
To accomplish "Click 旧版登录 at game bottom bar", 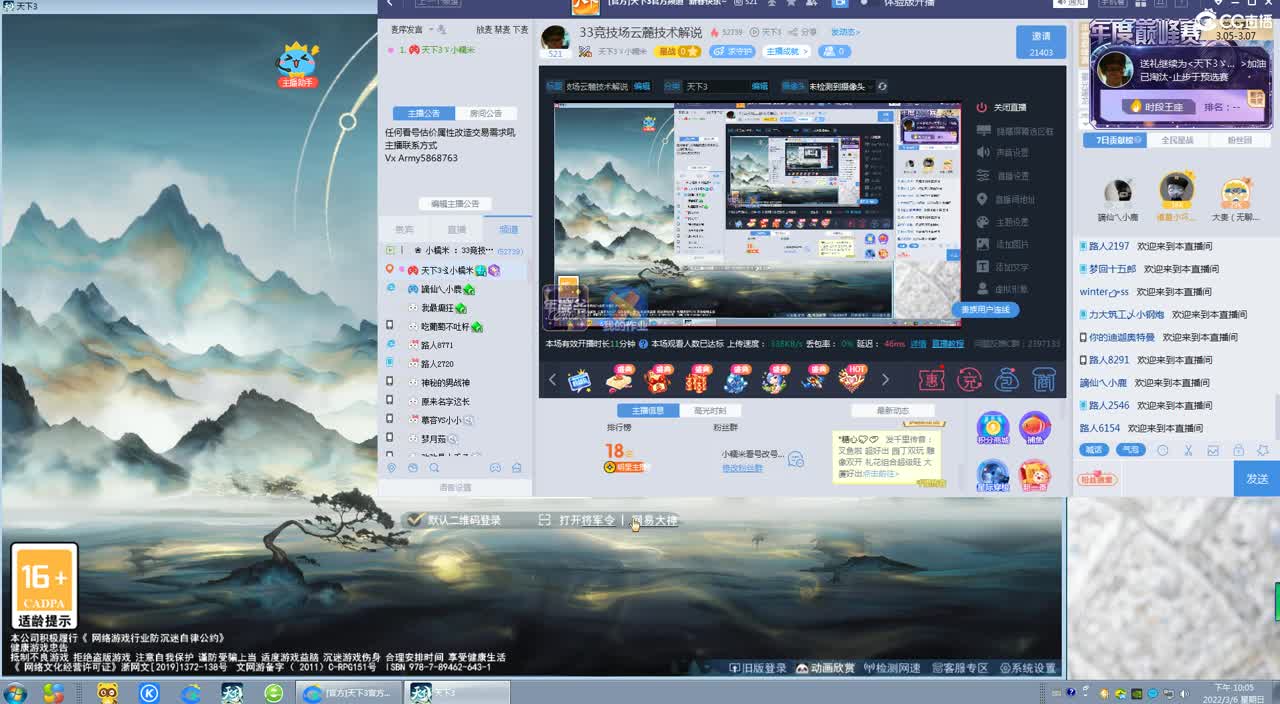I will pyautogui.click(x=758, y=668).
